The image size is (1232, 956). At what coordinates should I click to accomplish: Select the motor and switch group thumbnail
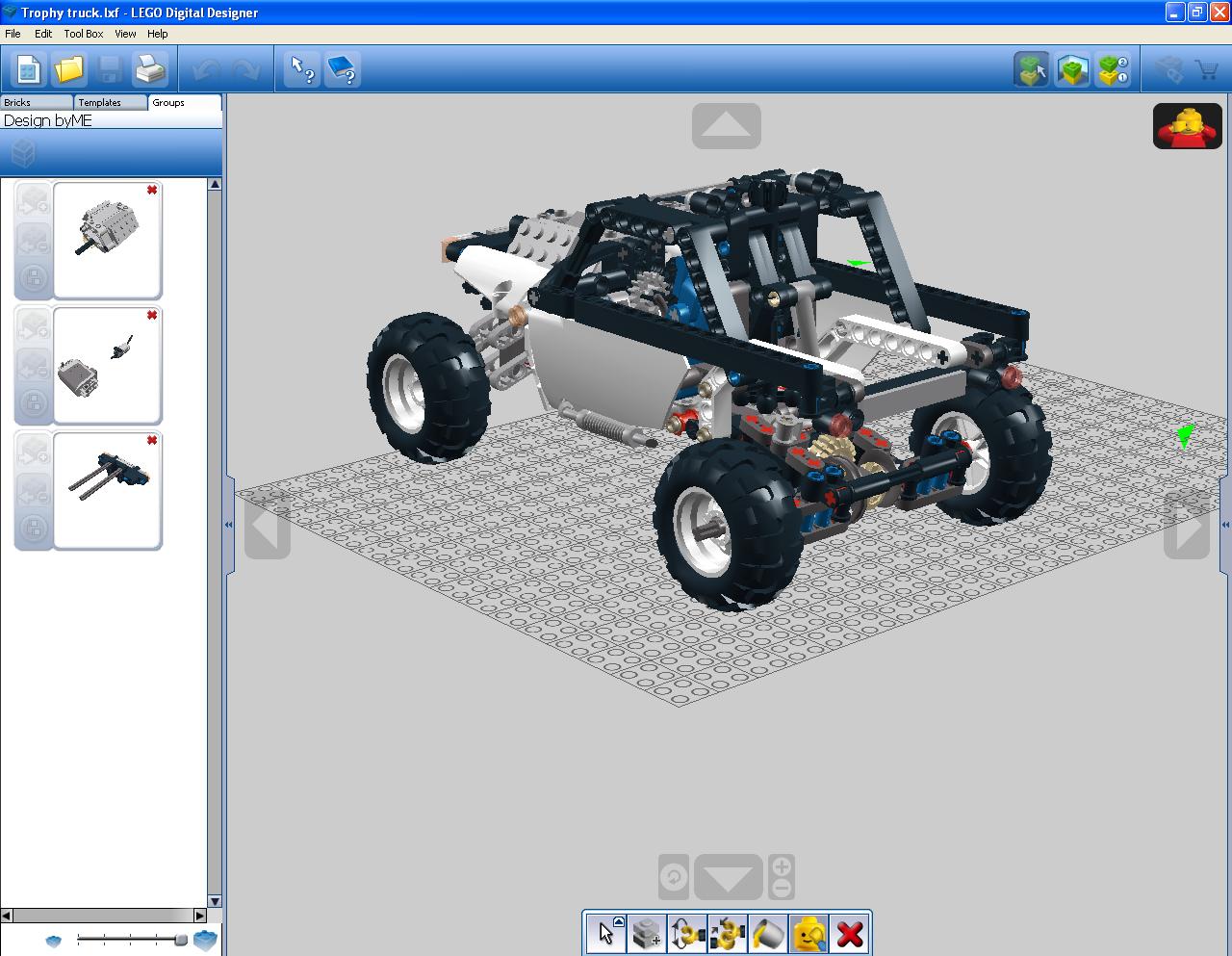pyautogui.click(x=107, y=365)
